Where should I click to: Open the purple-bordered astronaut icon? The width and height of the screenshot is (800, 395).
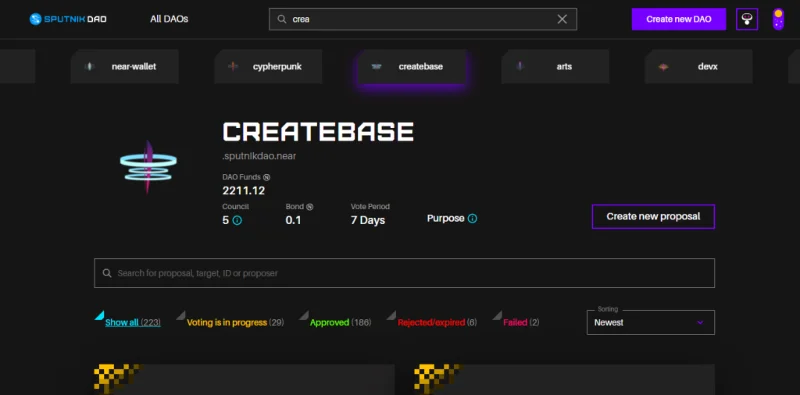coord(747,19)
